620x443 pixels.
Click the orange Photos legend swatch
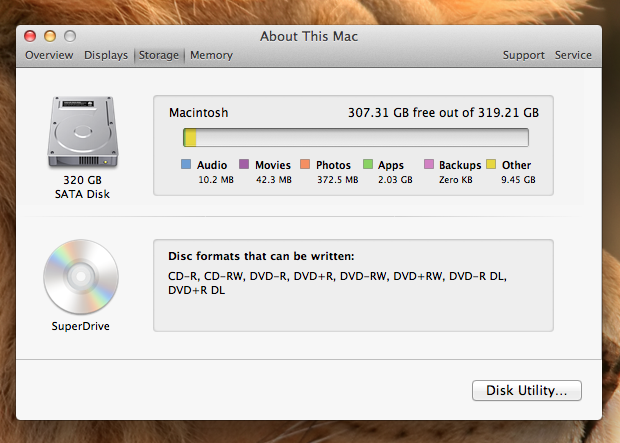pos(305,164)
